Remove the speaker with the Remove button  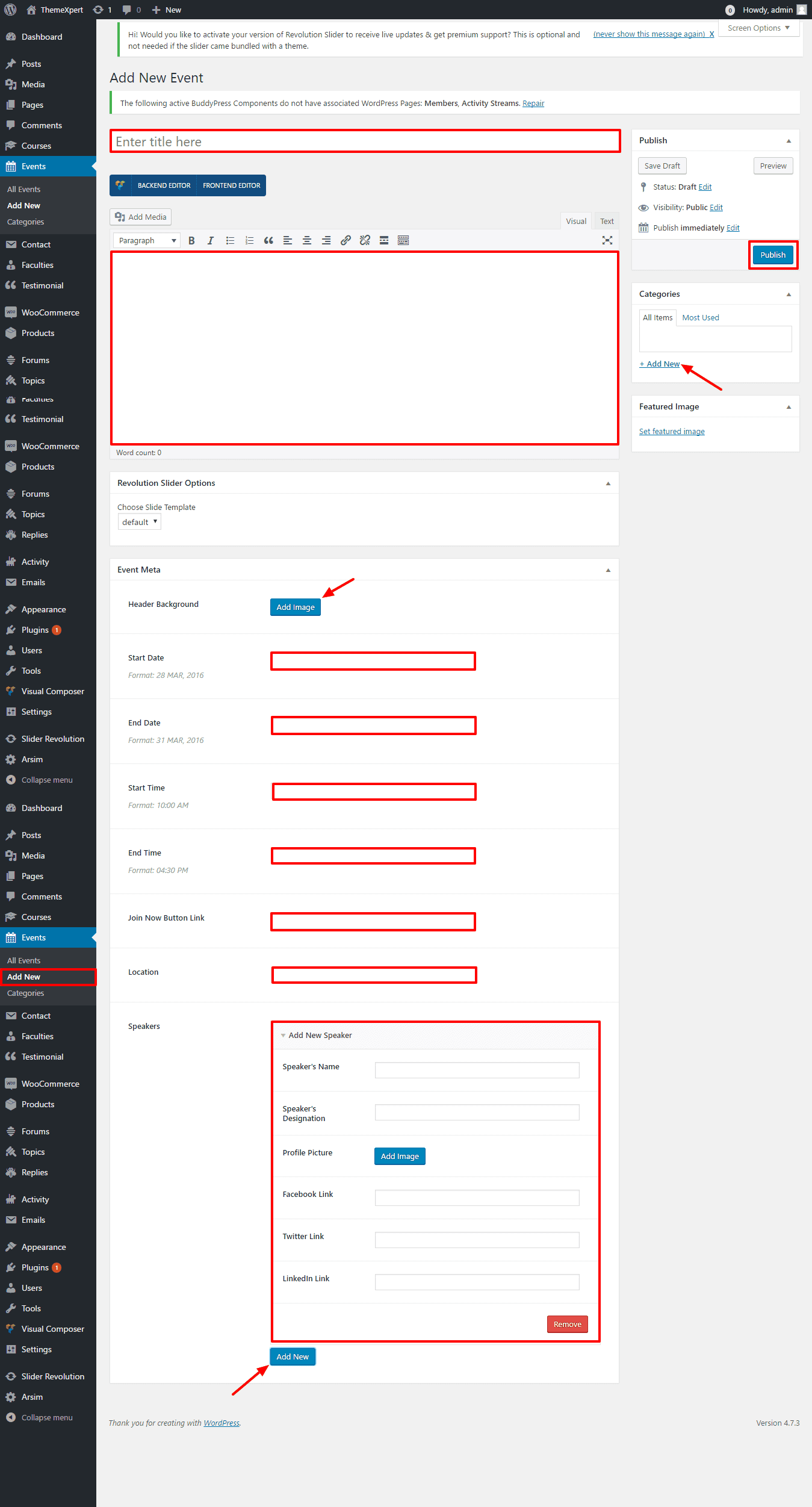tap(567, 1325)
